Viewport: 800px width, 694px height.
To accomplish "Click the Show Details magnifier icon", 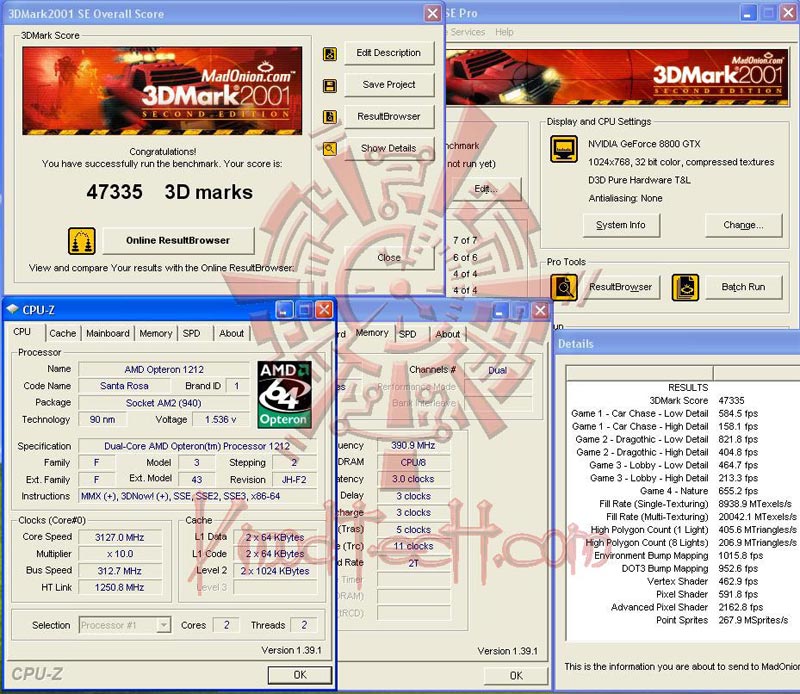I will (330, 148).
